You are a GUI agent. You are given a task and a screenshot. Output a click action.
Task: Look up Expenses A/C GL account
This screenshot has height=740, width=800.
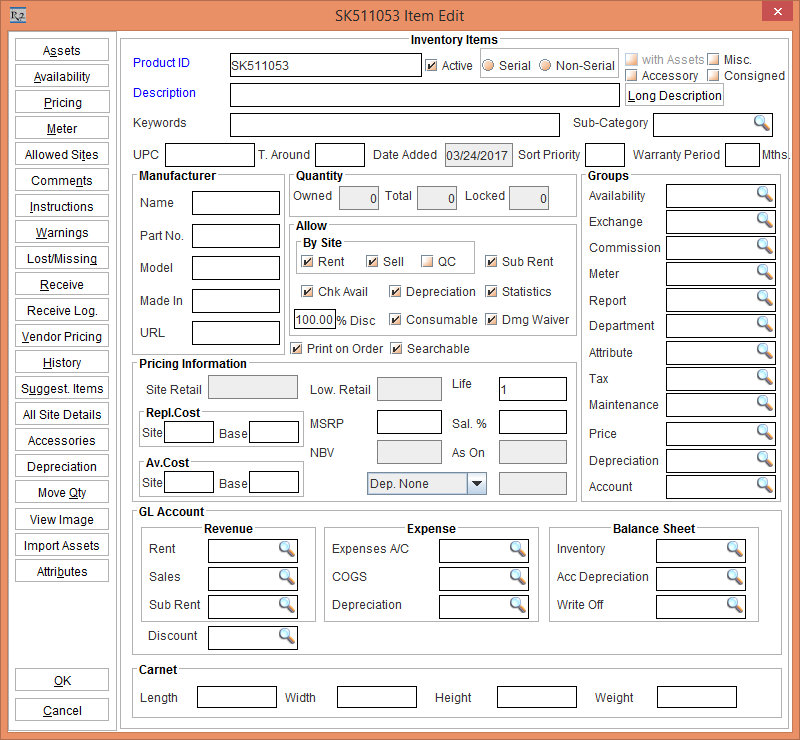click(518, 549)
